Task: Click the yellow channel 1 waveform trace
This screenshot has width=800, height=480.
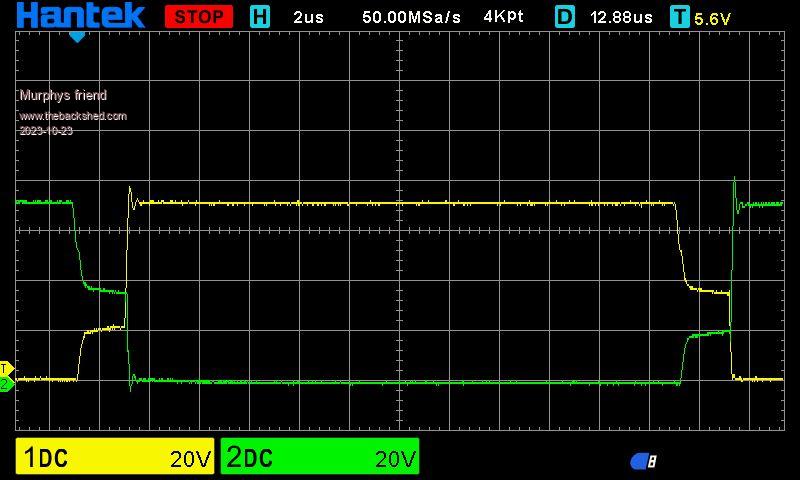Action: coord(400,203)
